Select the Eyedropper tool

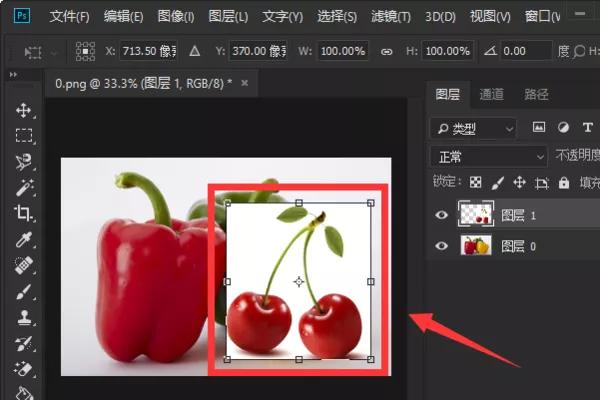(x=24, y=240)
